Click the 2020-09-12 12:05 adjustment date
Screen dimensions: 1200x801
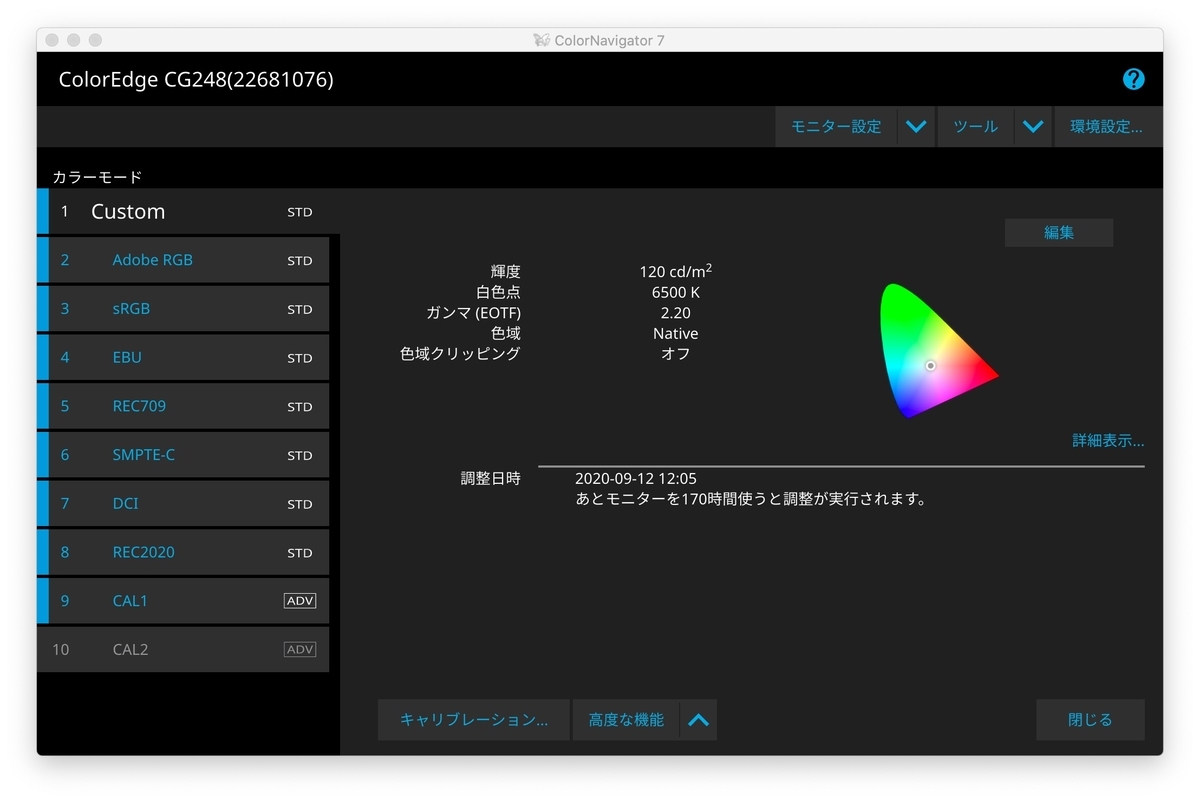tap(636, 479)
